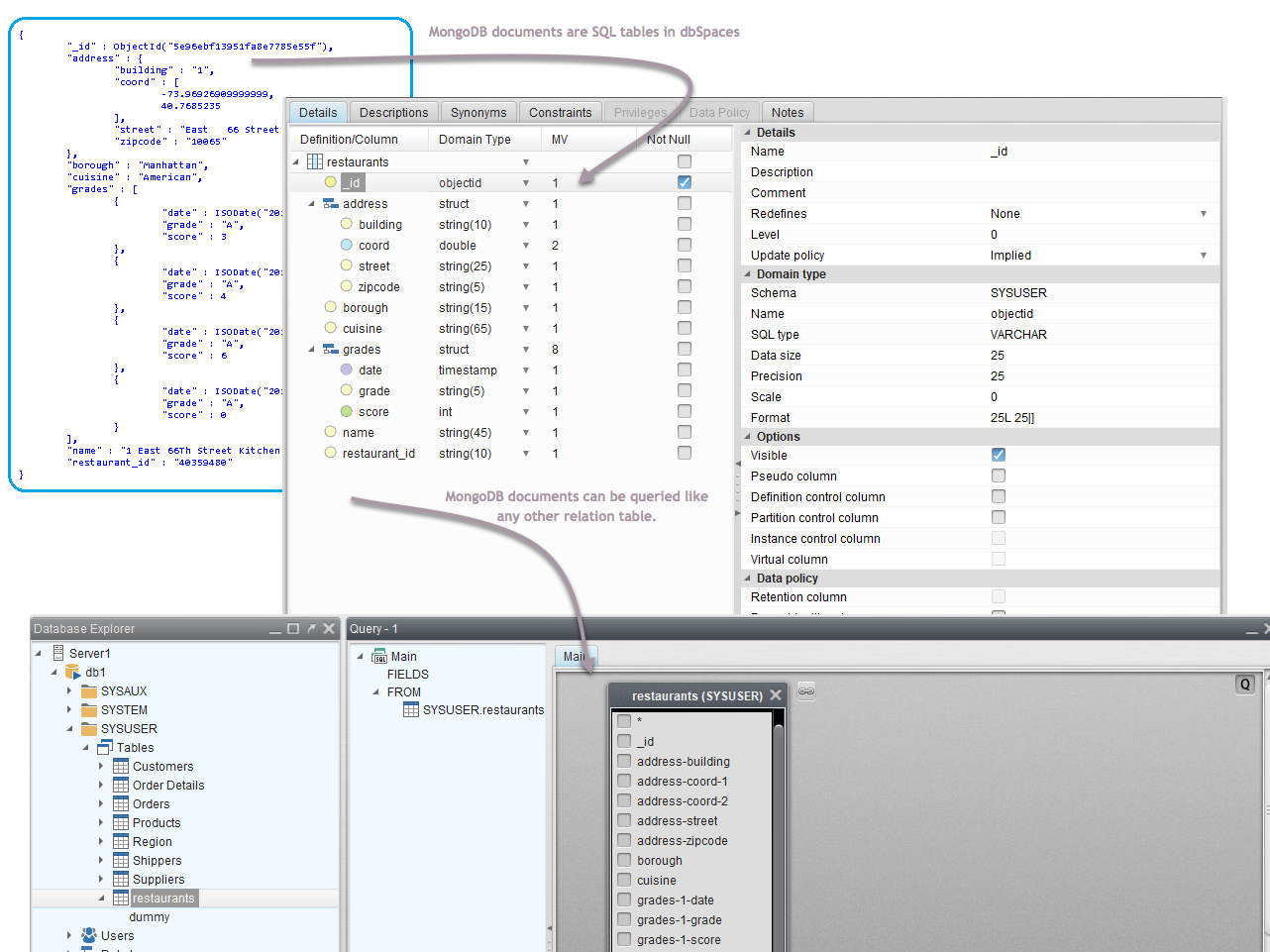The width and height of the screenshot is (1270, 952).
Task: Click the db1 database icon
Action: pos(72,673)
